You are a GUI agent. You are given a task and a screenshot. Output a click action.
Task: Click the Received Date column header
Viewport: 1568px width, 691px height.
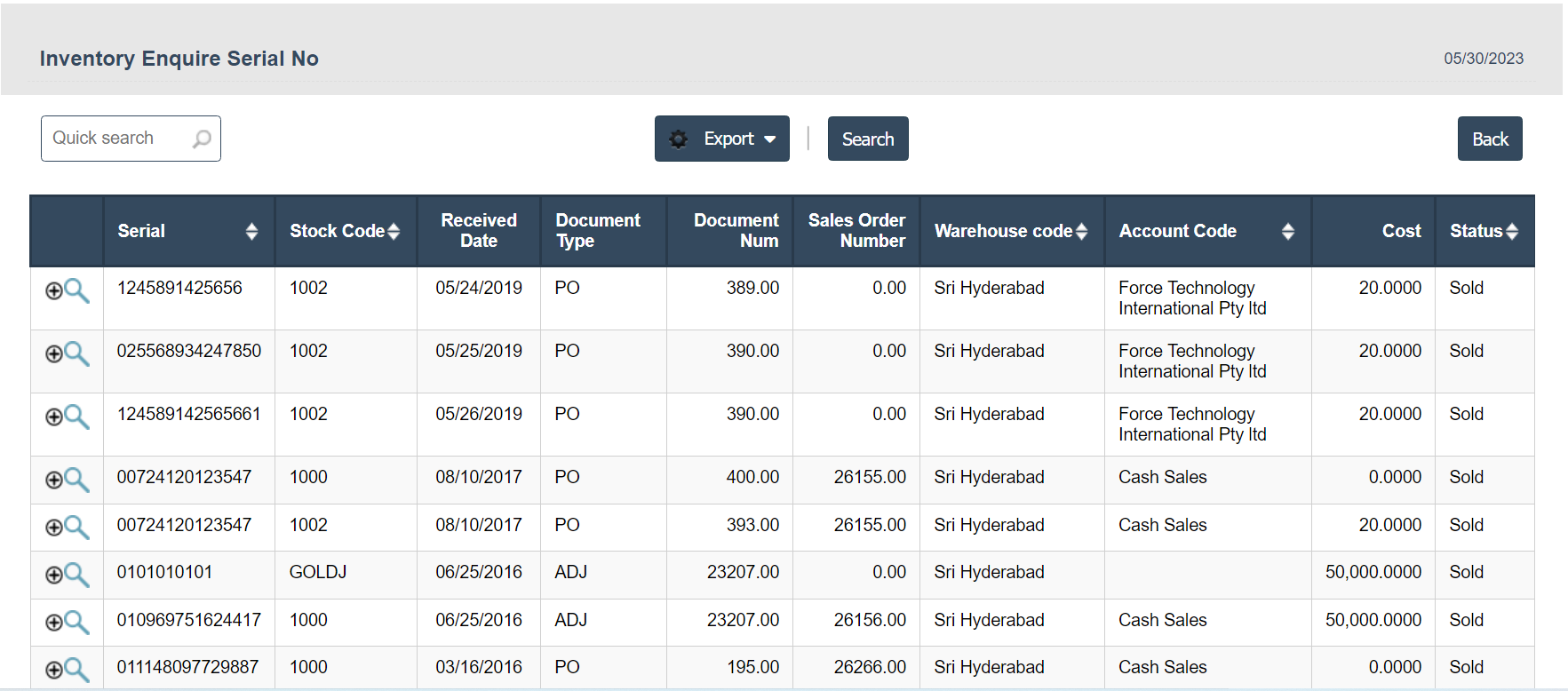tap(478, 231)
